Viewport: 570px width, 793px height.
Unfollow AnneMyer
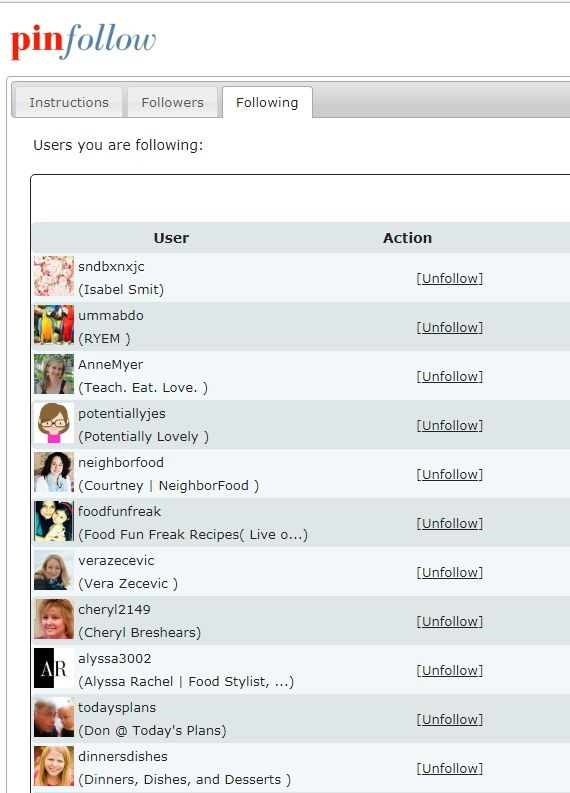[450, 376]
